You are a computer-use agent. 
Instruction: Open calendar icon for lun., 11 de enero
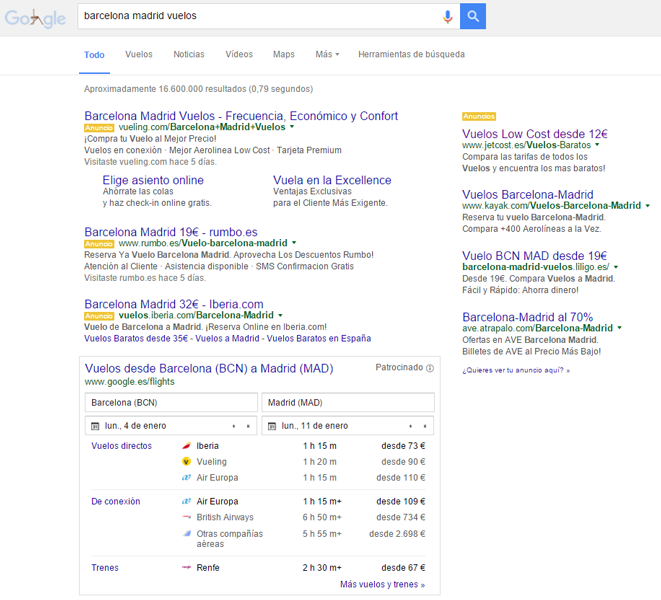272,426
